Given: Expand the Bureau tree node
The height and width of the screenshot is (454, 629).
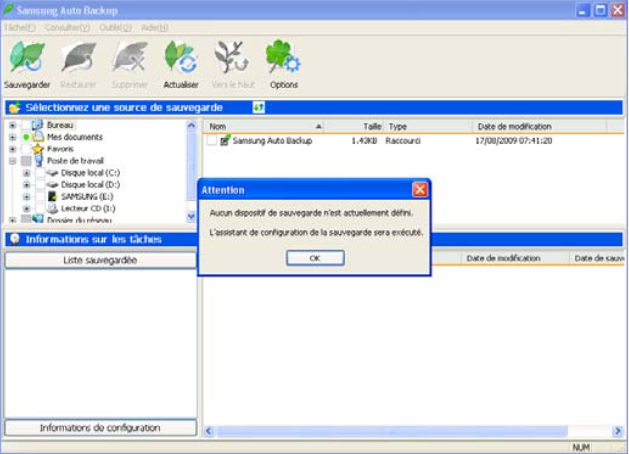Looking at the screenshot, I should click(12, 125).
